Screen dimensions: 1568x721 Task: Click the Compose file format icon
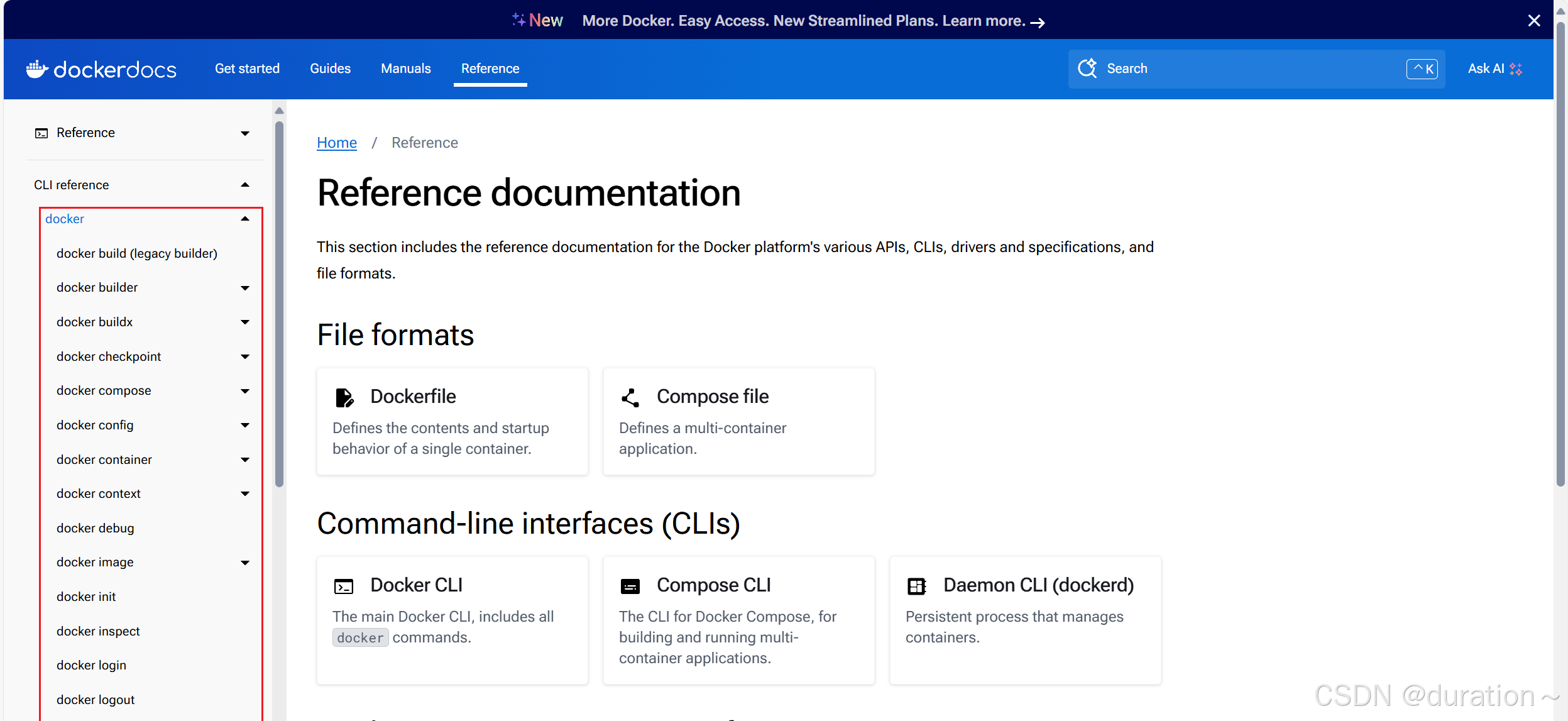[630, 396]
